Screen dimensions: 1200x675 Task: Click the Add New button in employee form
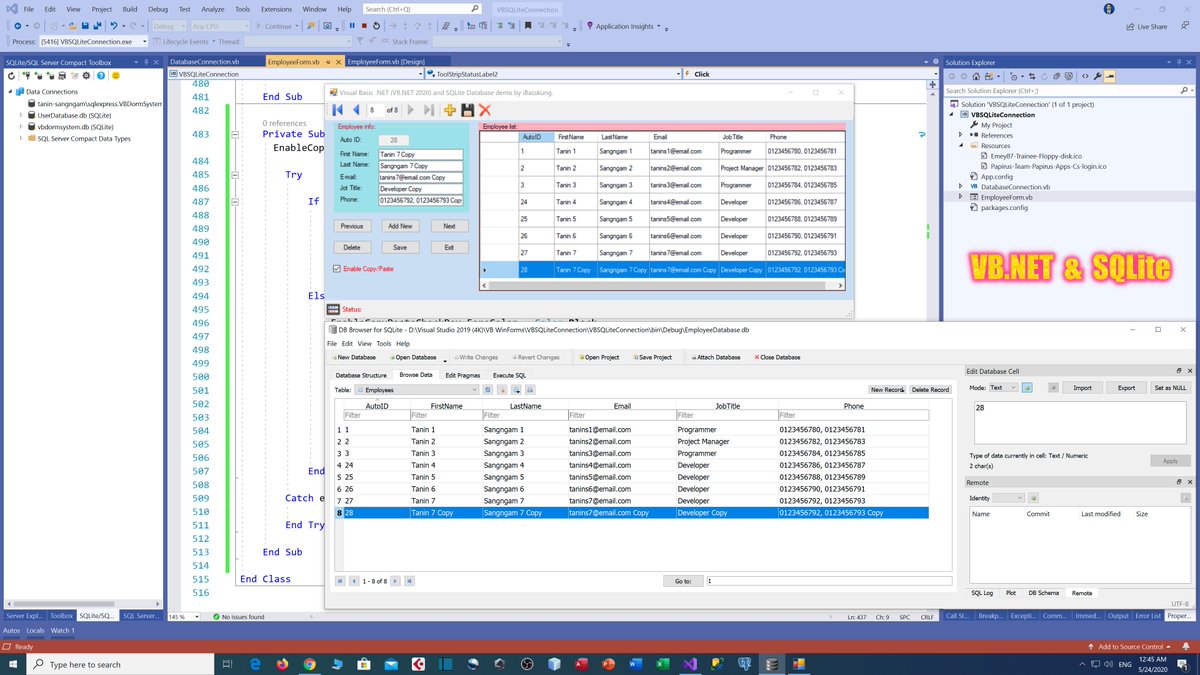pyautogui.click(x=400, y=226)
